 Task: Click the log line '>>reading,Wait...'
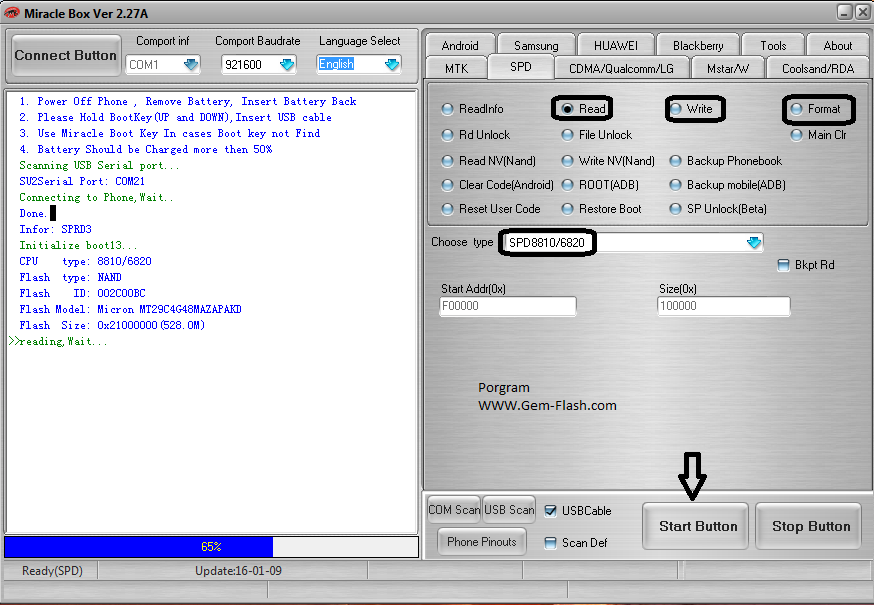(58, 342)
